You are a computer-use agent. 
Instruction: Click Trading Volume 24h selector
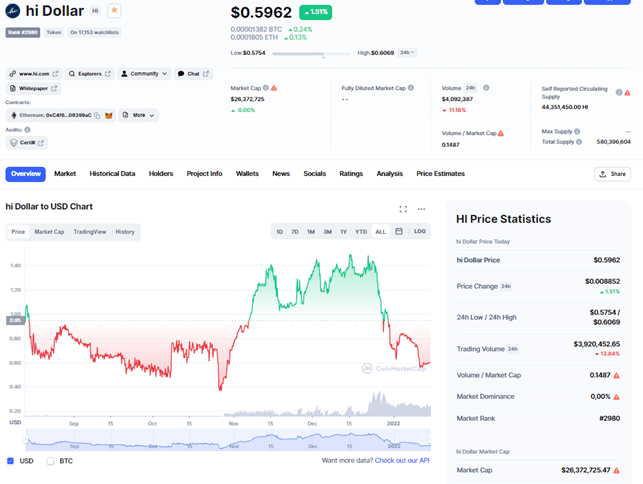pos(513,349)
